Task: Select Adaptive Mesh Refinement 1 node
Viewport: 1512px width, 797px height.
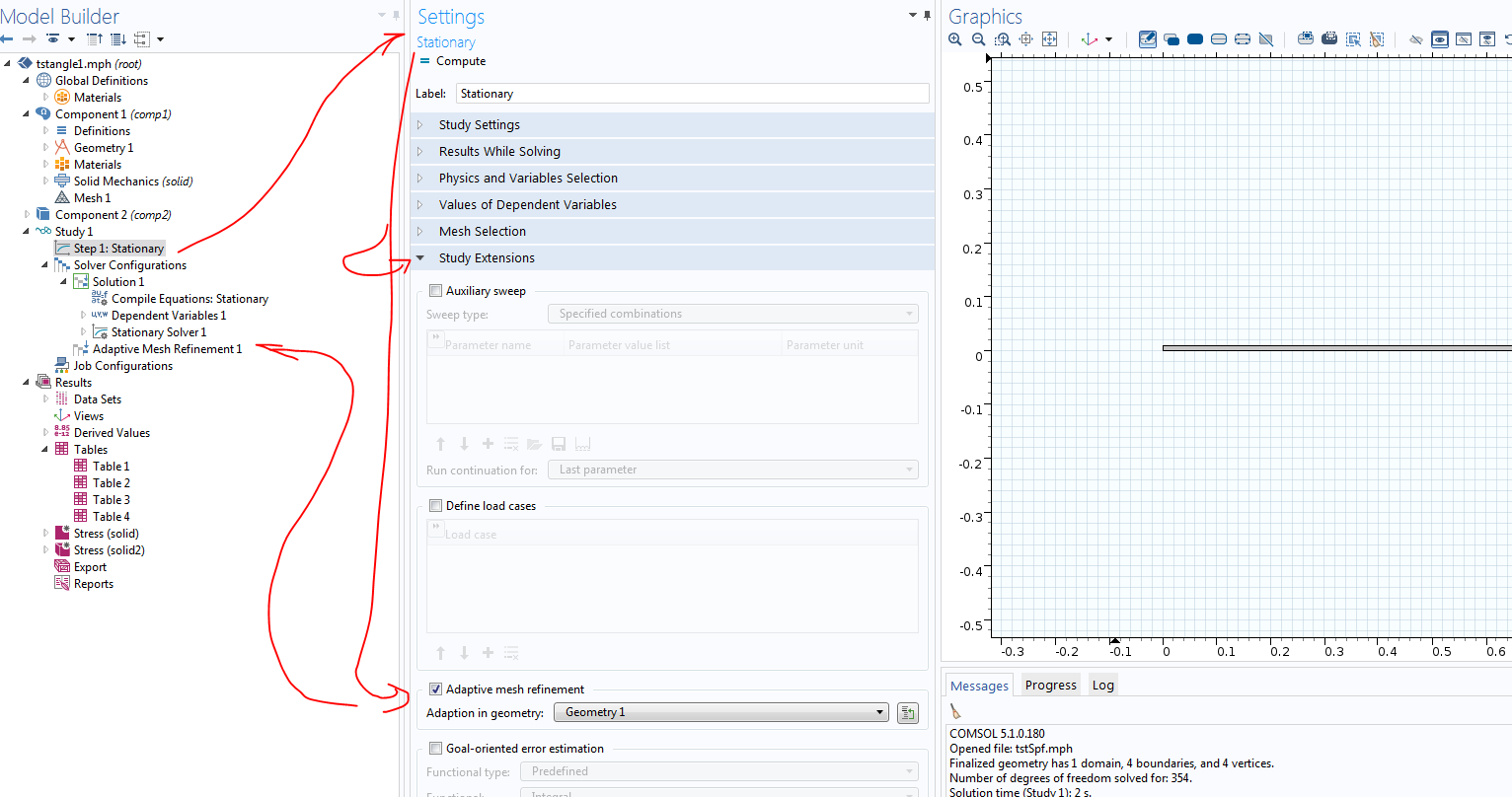Action: click(x=167, y=349)
